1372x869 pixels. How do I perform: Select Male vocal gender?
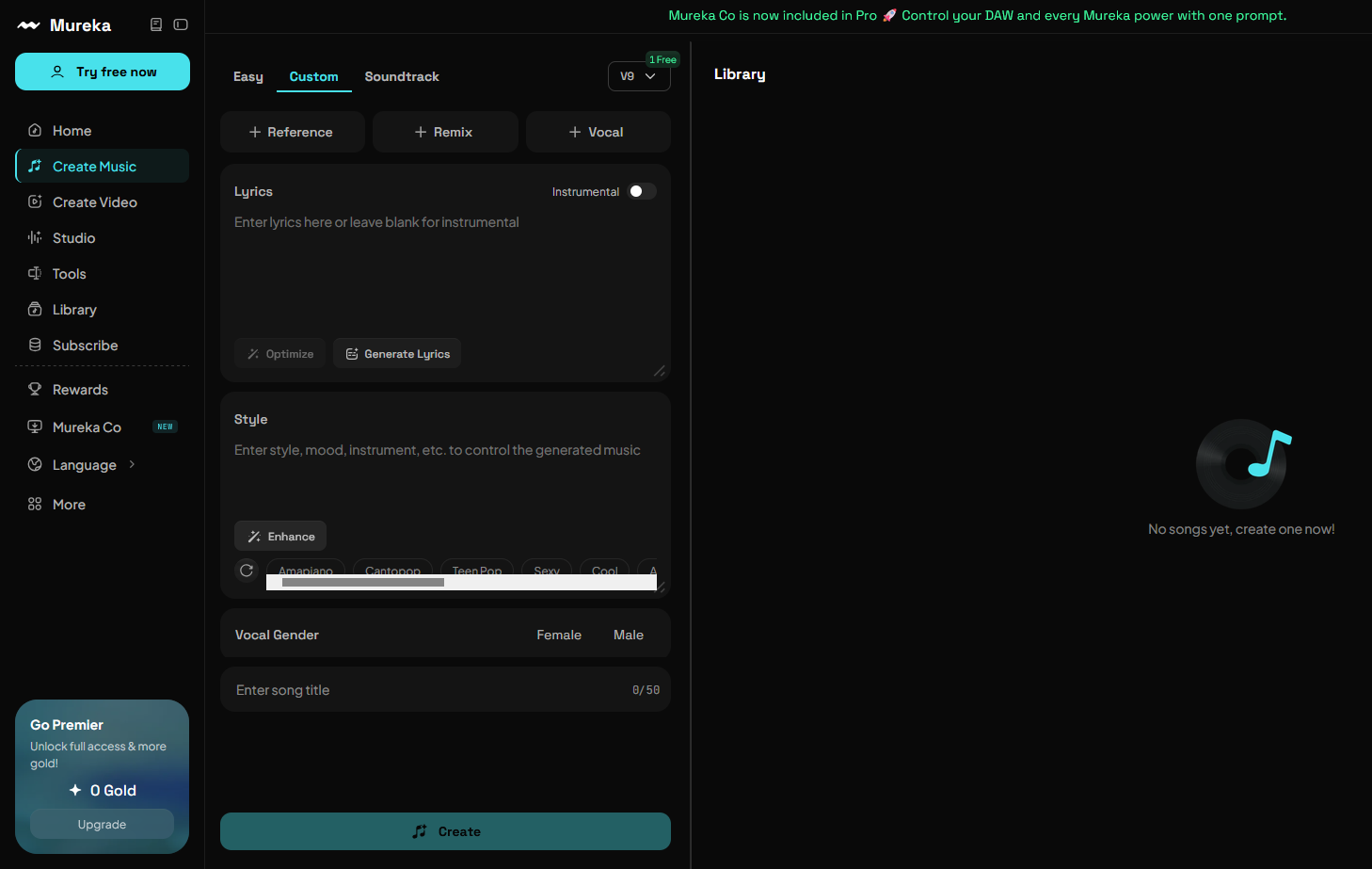pos(629,636)
